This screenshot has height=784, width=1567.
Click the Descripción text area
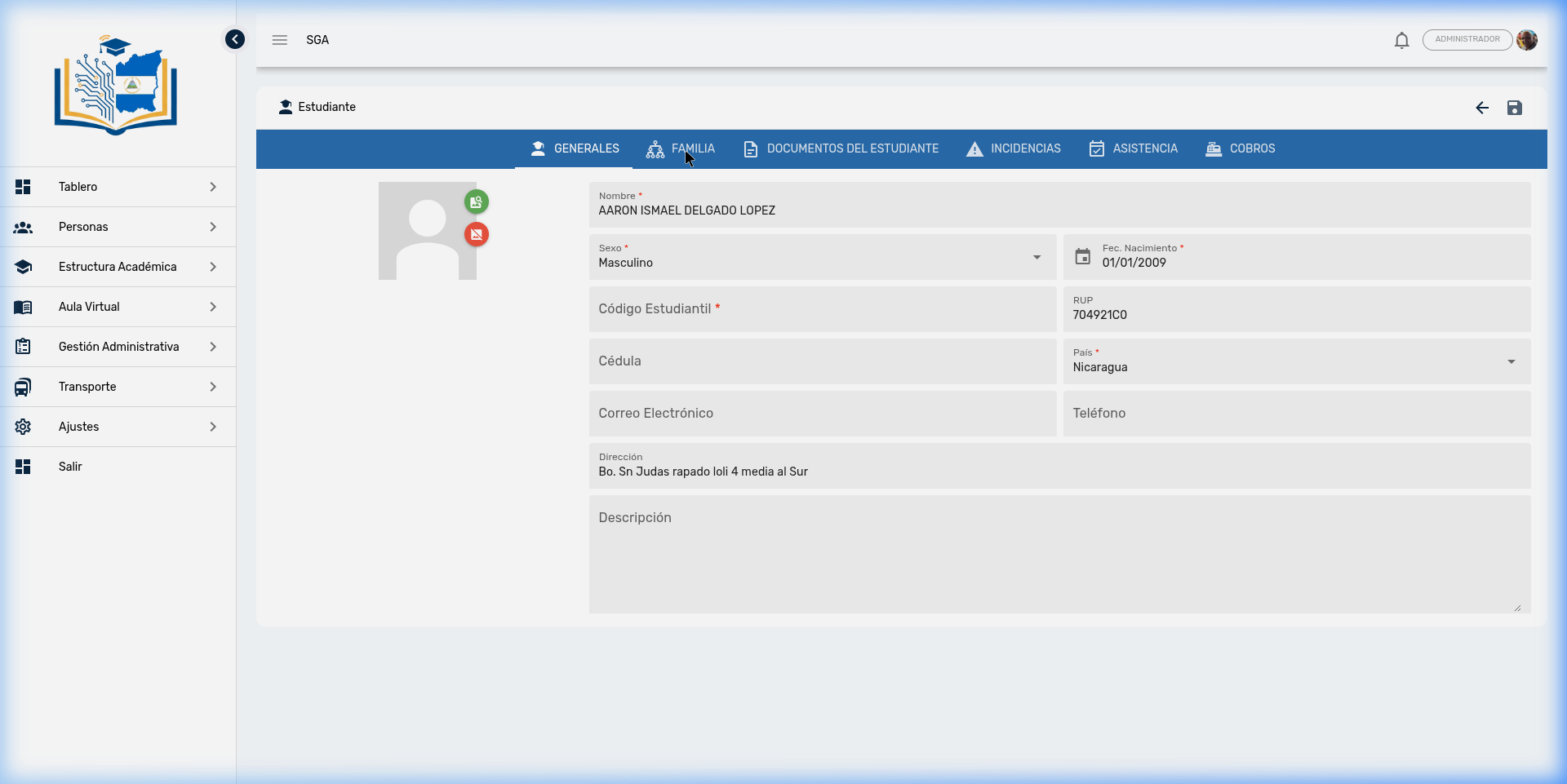click(x=1059, y=555)
